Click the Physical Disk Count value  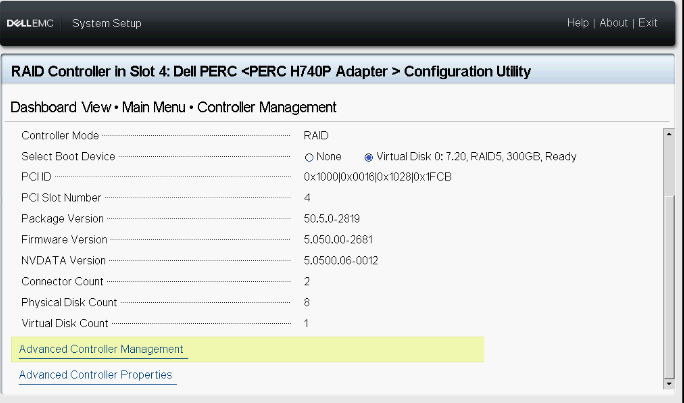(307, 302)
